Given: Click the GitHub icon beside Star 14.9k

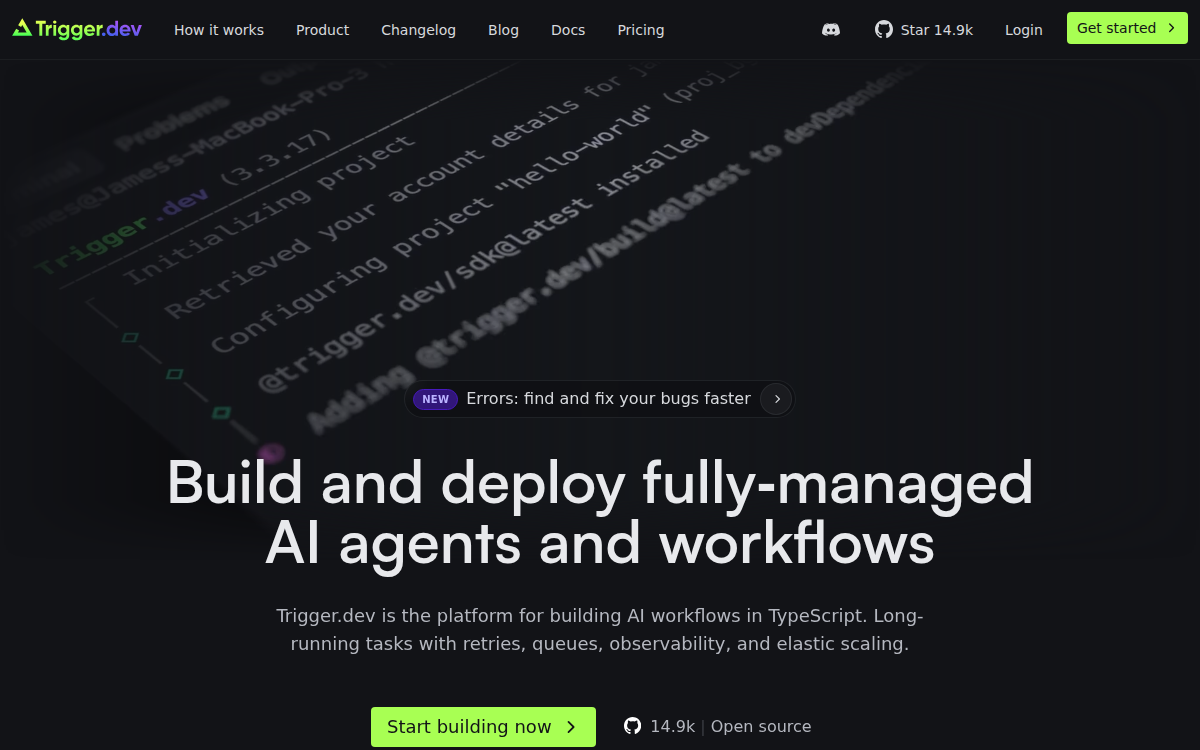Looking at the screenshot, I should coord(884,30).
